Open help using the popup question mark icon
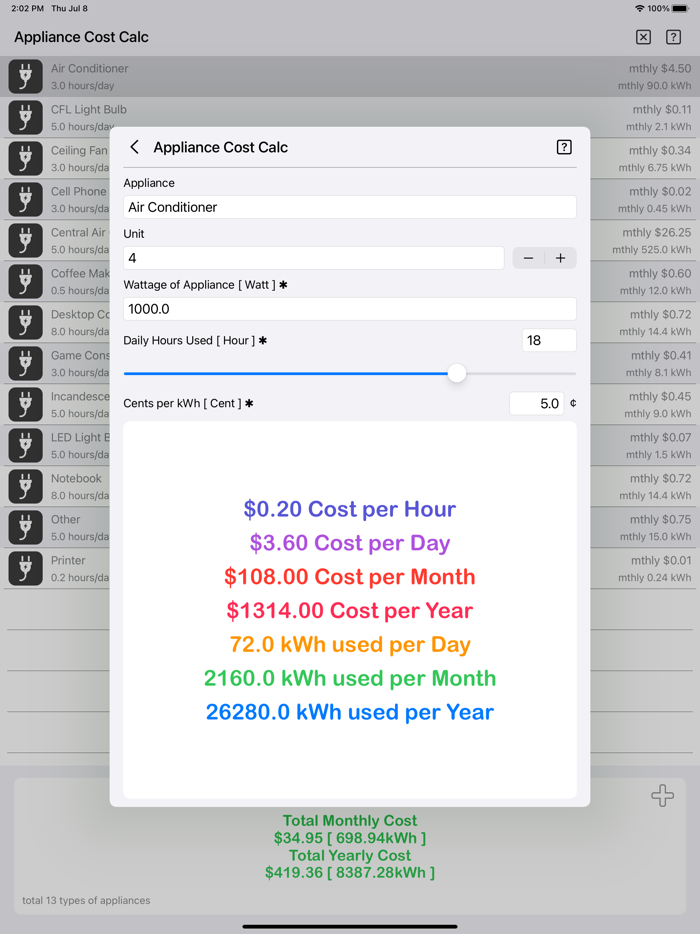700x934 pixels. (x=564, y=146)
